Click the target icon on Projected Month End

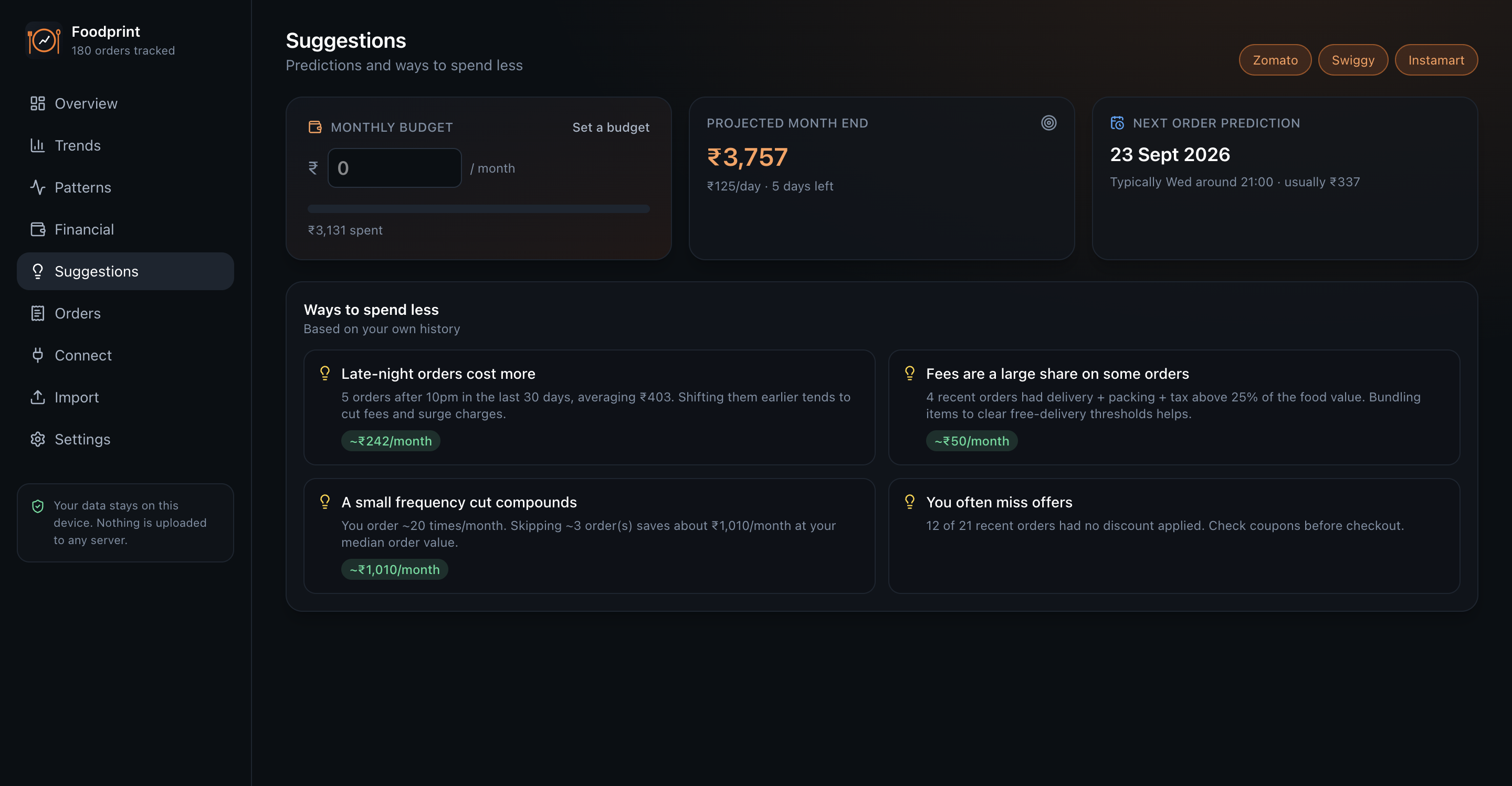[1049, 123]
